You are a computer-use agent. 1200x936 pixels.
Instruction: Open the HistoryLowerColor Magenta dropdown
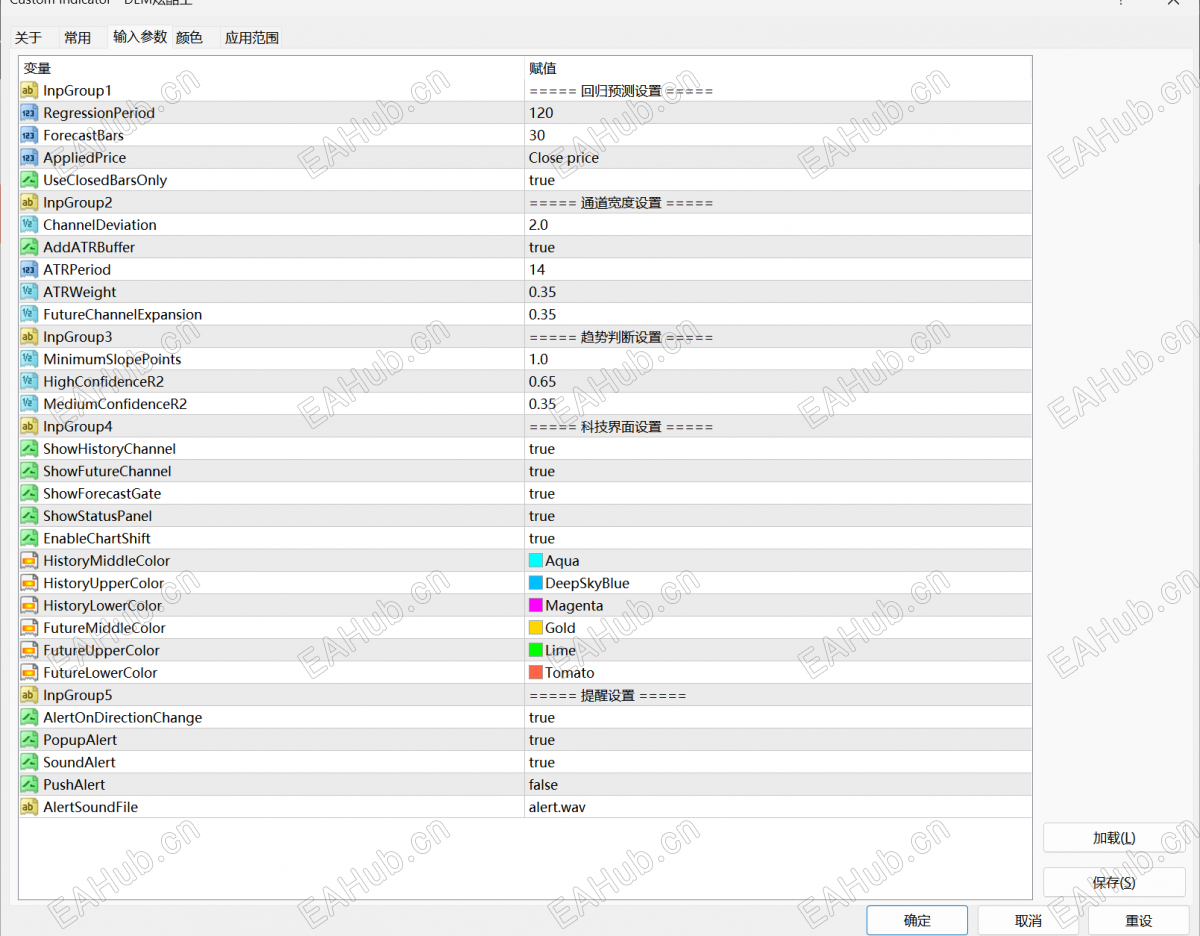point(778,606)
